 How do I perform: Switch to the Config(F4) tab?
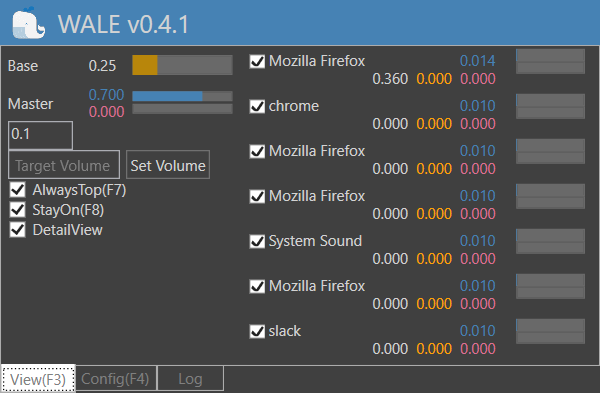(115, 379)
